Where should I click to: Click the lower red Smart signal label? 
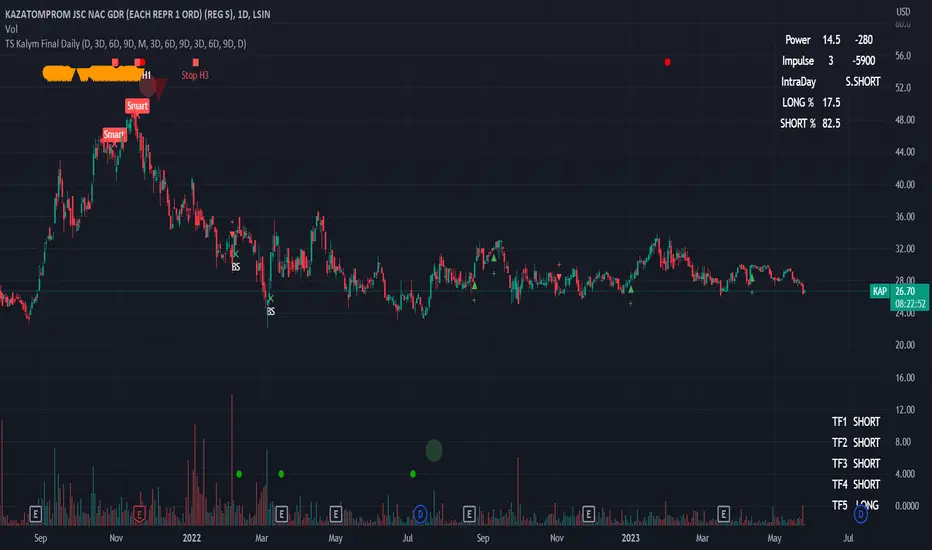click(113, 134)
